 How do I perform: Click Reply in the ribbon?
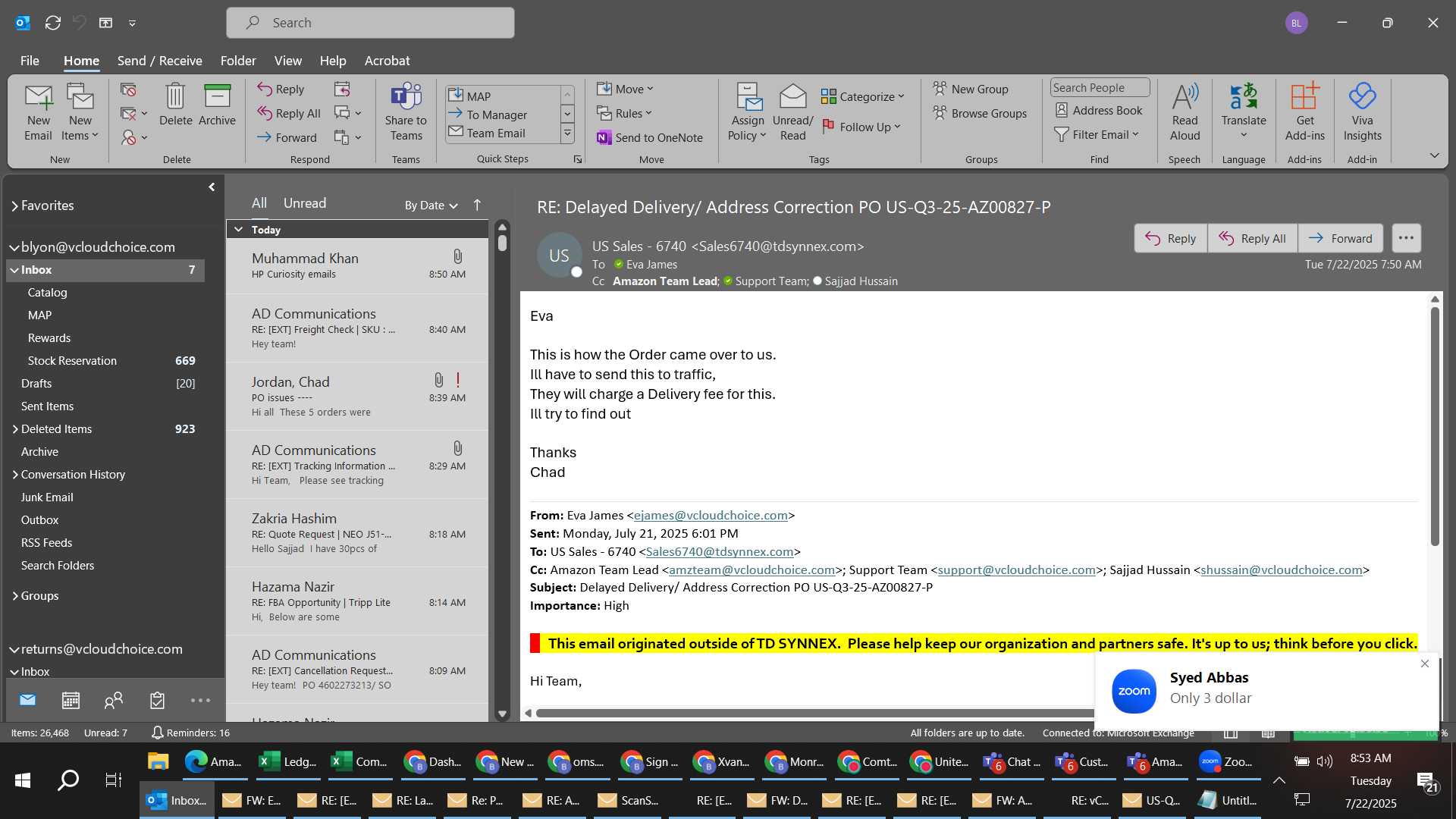pos(281,89)
